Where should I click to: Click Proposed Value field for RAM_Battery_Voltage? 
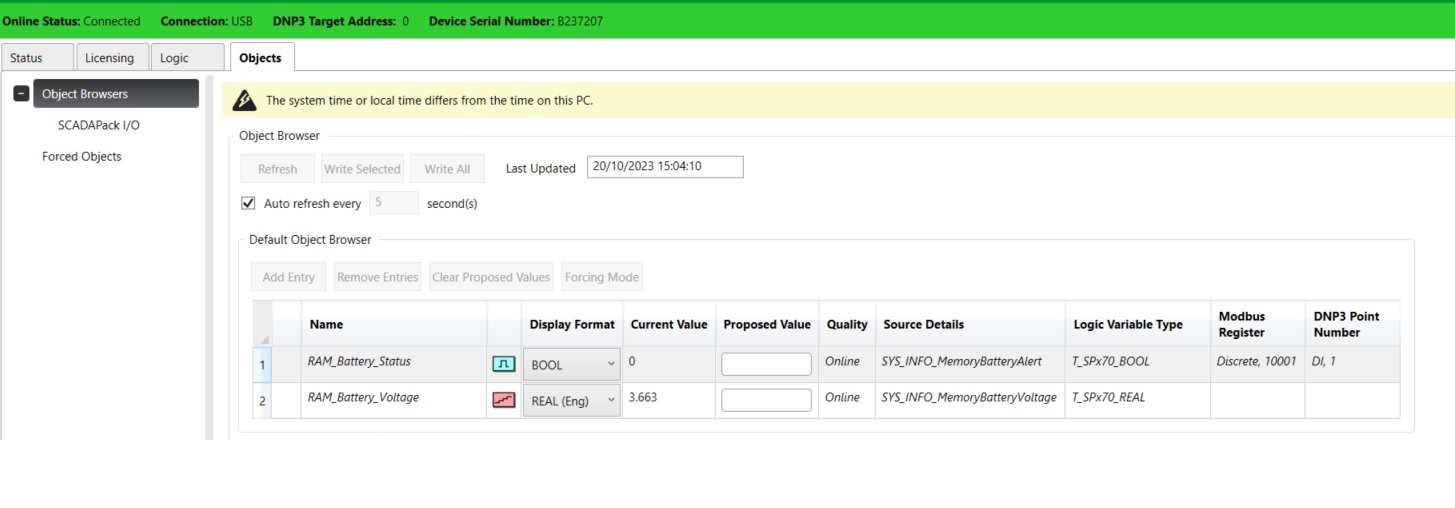pyautogui.click(x=766, y=400)
